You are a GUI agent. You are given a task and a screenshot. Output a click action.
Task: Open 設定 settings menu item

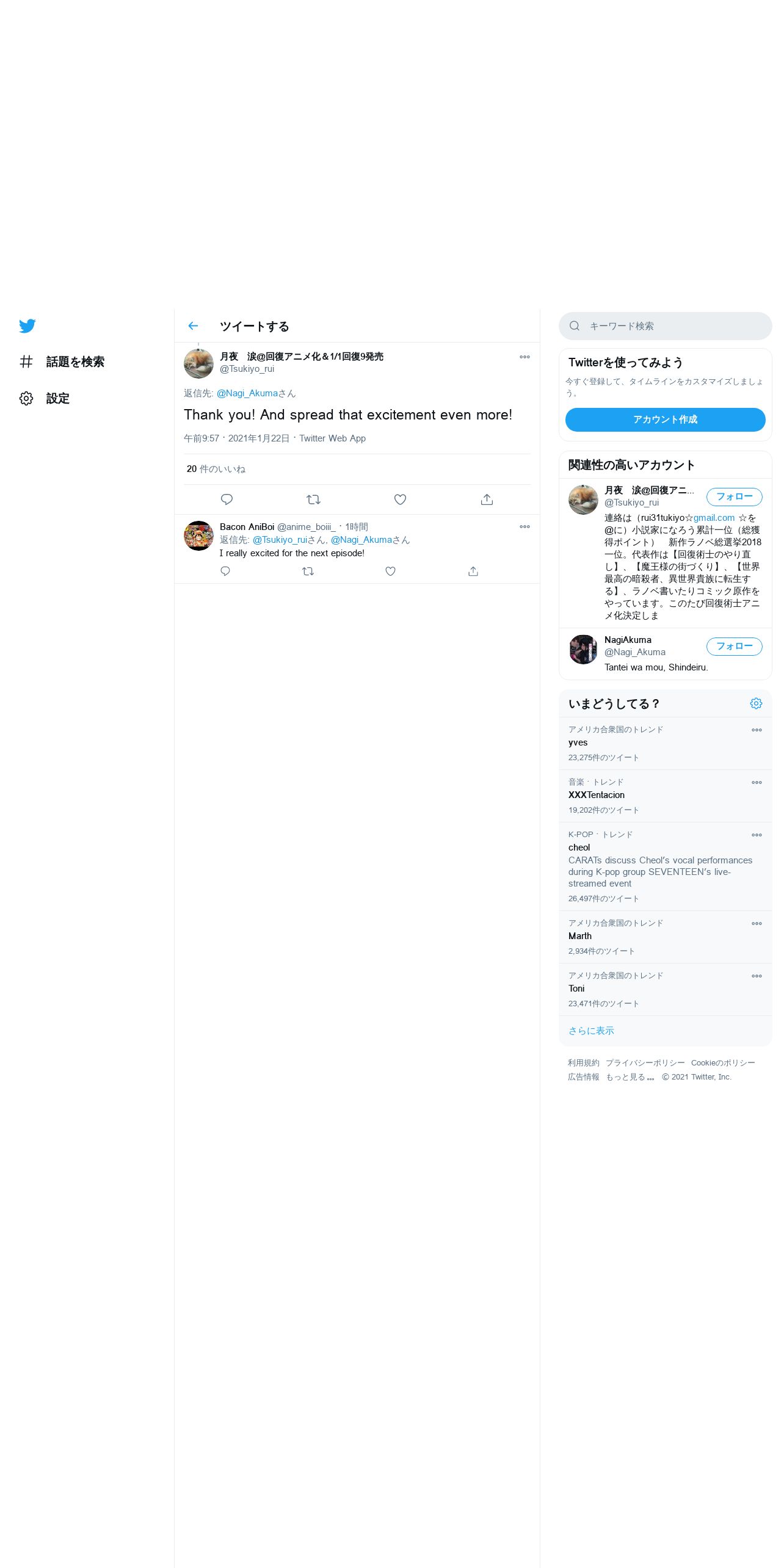[x=45, y=399]
